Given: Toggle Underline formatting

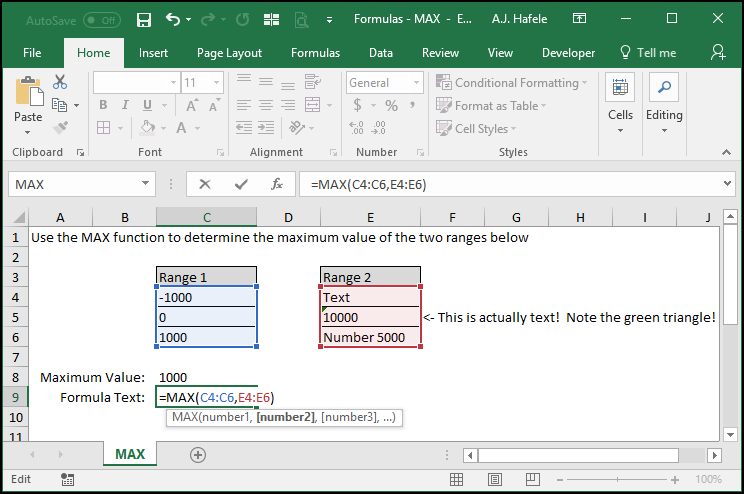Looking at the screenshot, I should point(148,105).
